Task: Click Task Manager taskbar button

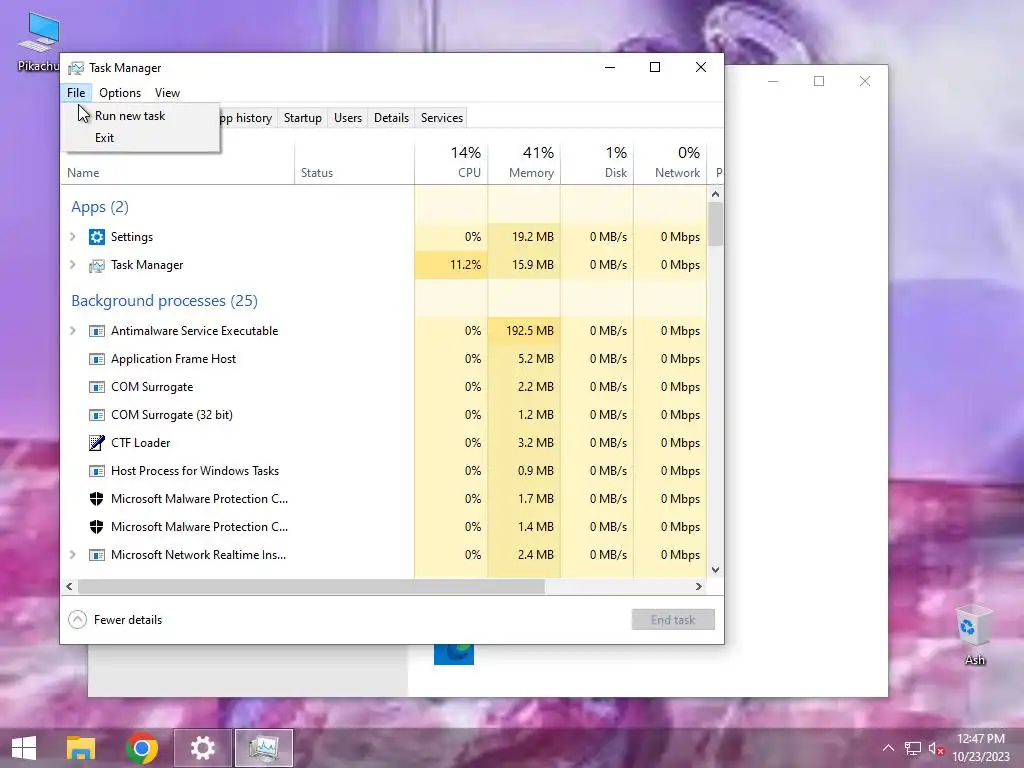Action: pyautogui.click(x=264, y=748)
